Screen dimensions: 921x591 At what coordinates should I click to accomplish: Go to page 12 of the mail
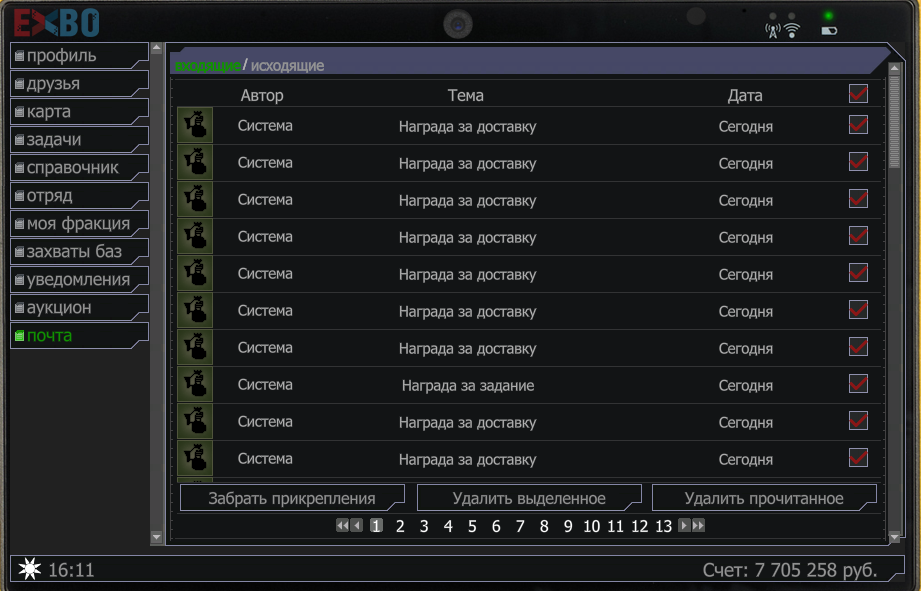tap(640, 526)
